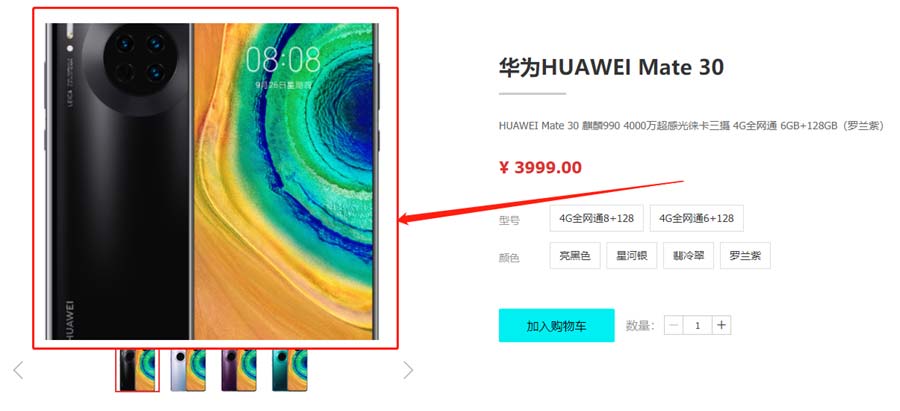Pick the 罗兰紫 color option
Viewport: 900px width, 411px height.
(x=745, y=255)
